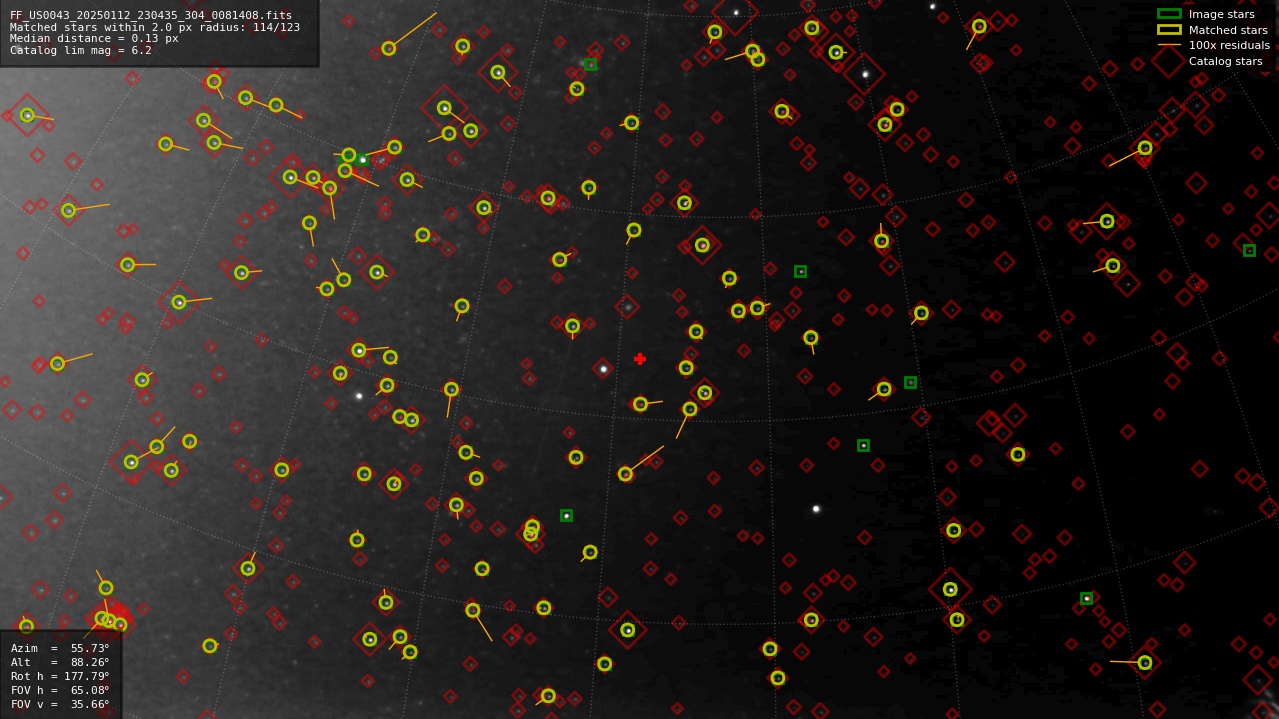Click the FOV v = 35.66° readout

pyautogui.click(x=60, y=704)
